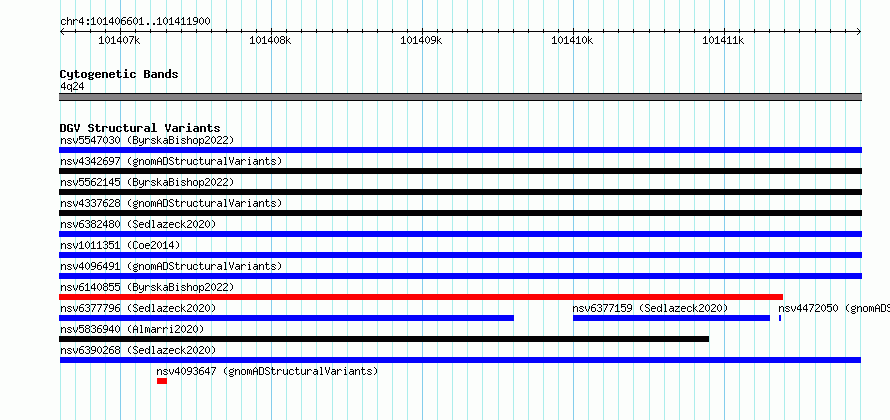Click nsv5562145 (ByrskaBishop2022) label
The image size is (890, 420).
146,182
